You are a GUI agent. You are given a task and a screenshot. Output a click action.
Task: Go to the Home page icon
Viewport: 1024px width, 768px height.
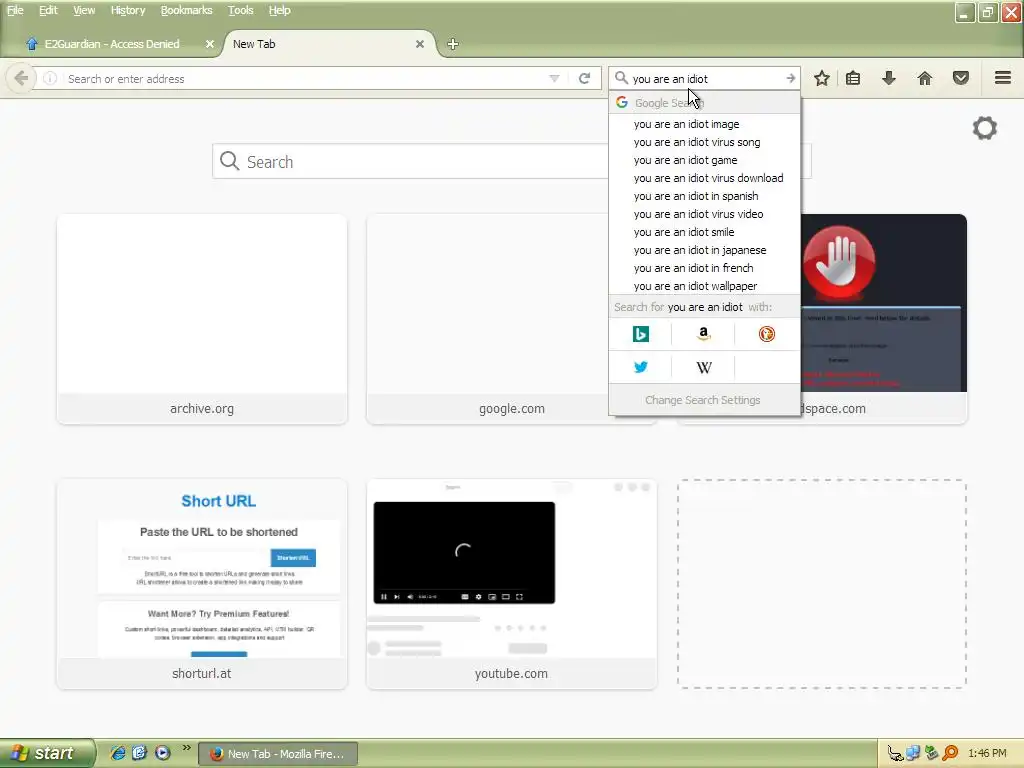click(925, 78)
